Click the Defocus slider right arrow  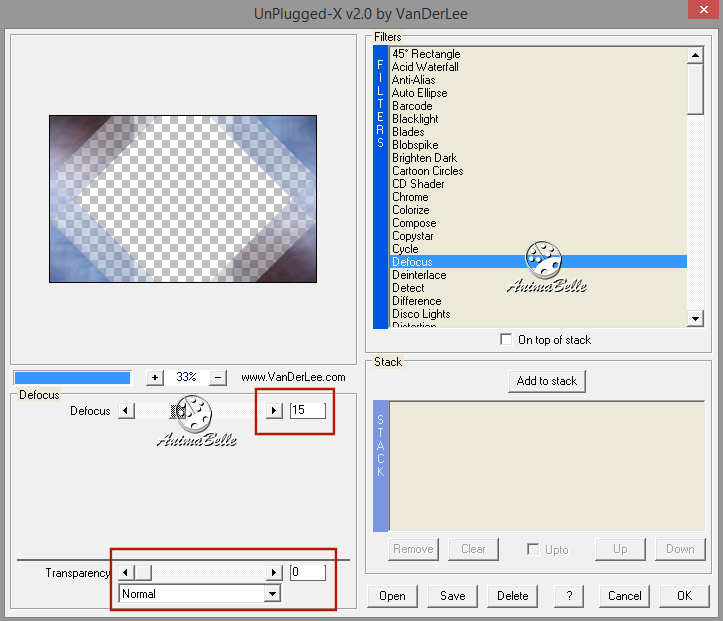pyautogui.click(x=274, y=411)
